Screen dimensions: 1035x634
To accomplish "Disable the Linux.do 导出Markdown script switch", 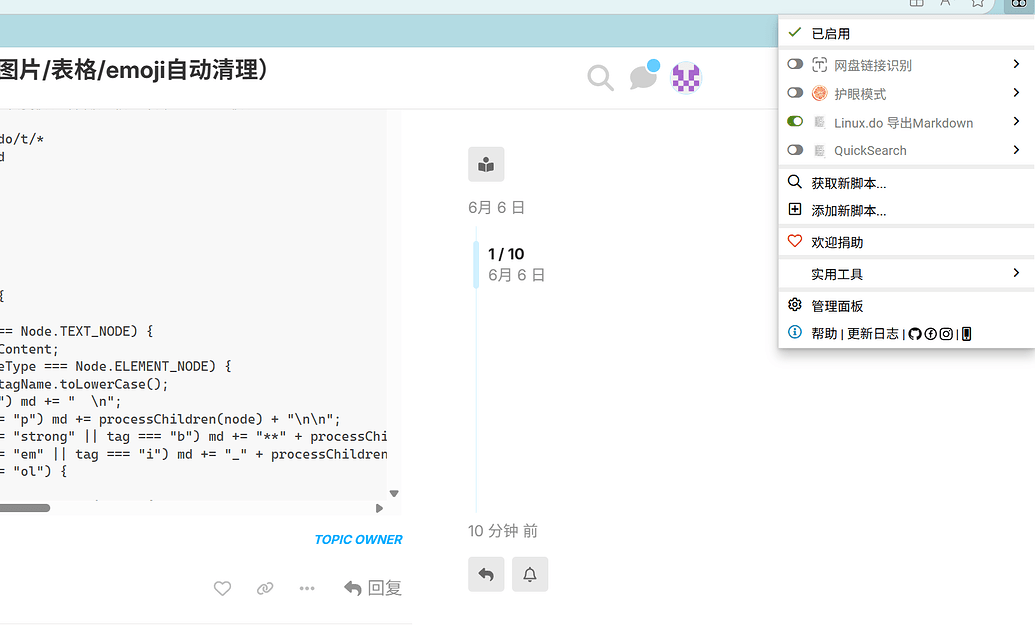I will (x=795, y=122).
